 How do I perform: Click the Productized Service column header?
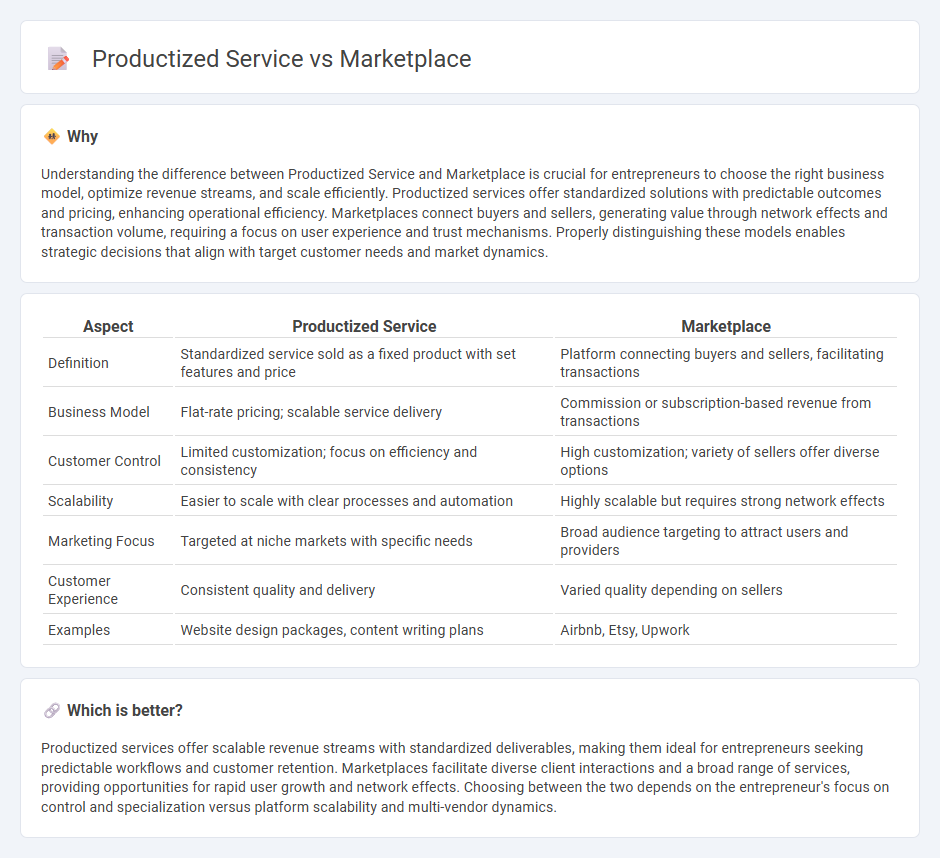coord(364,326)
